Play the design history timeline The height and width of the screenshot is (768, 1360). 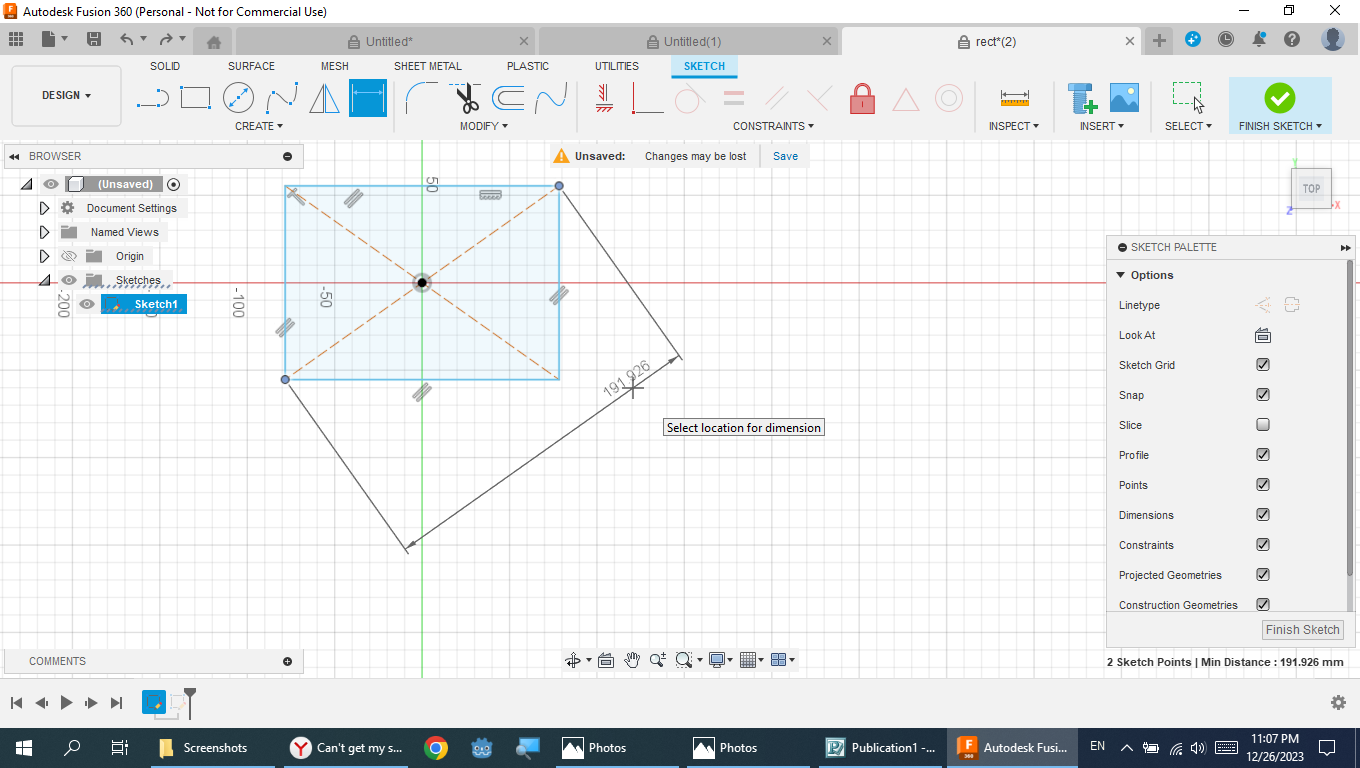pyautogui.click(x=66, y=702)
